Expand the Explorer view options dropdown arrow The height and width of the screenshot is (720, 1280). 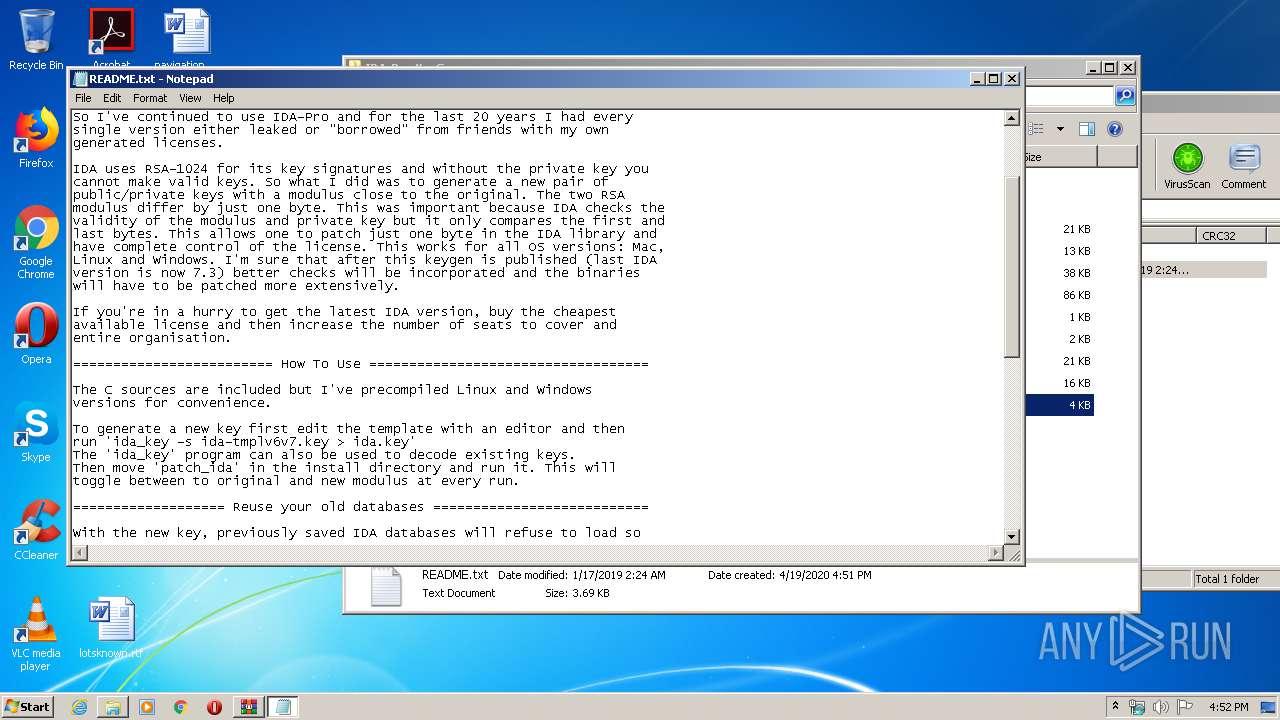click(1060, 129)
